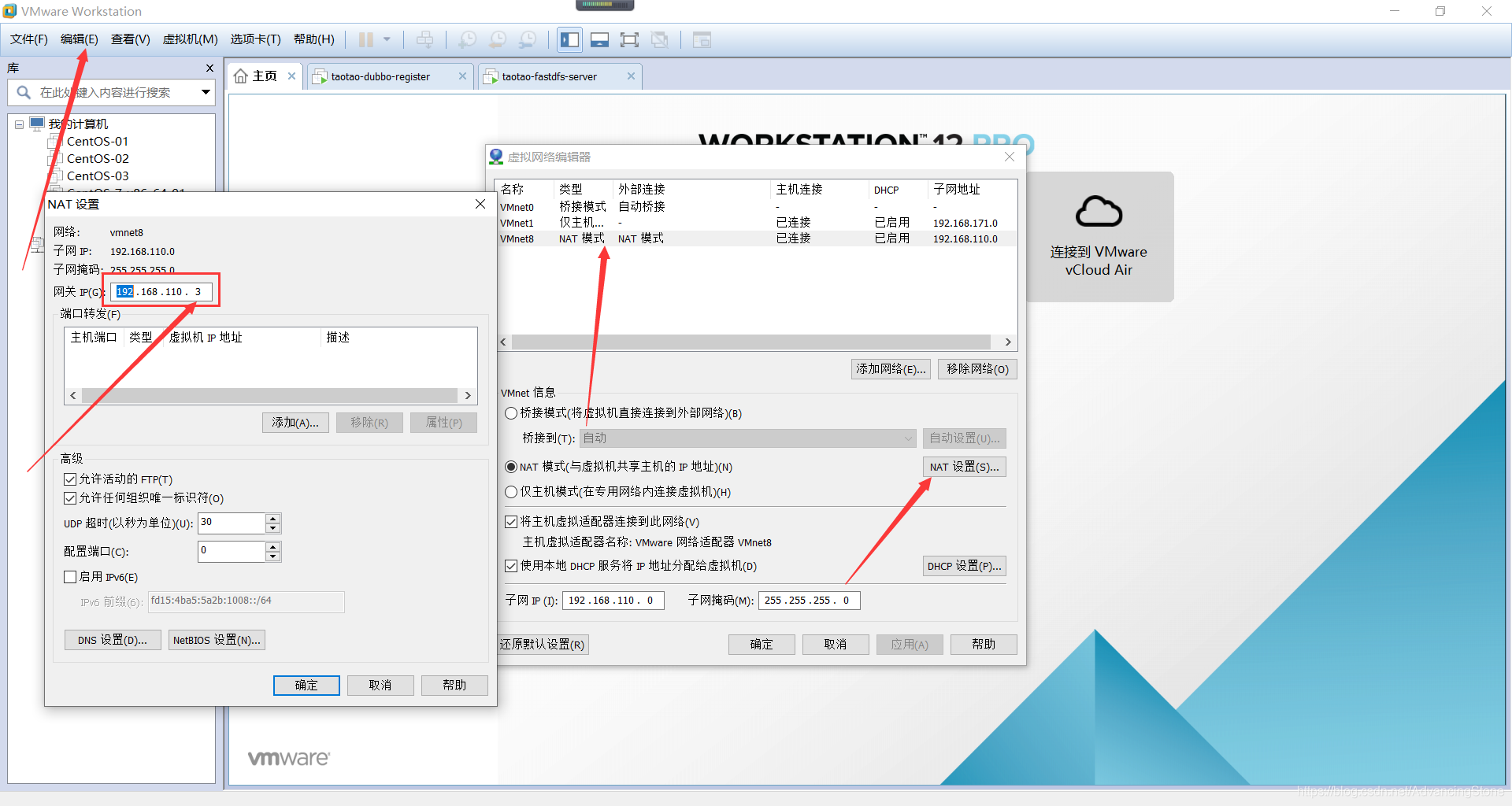Collapse the 我的计算机 tree node

coord(20,124)
